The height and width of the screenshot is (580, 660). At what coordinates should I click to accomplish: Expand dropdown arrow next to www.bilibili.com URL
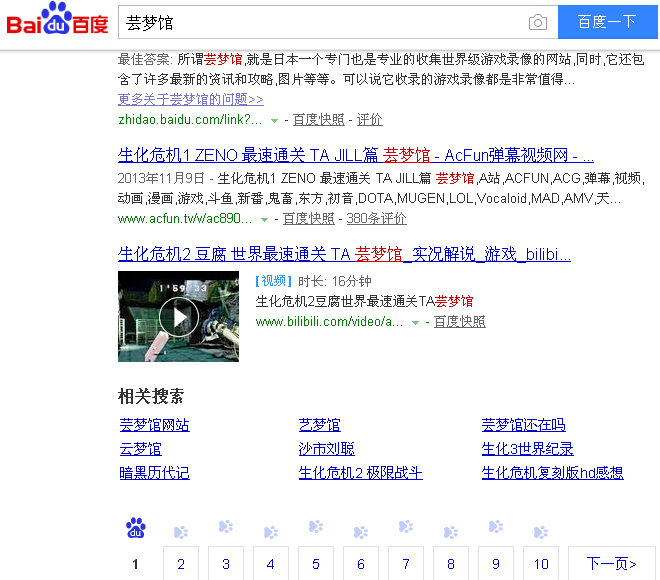coord(415,323)
